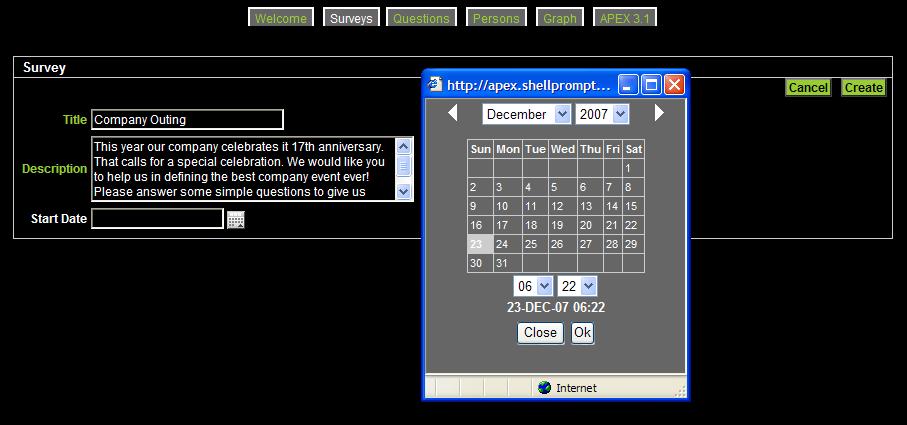Maximize the calendar popup window

pos(650,85)
